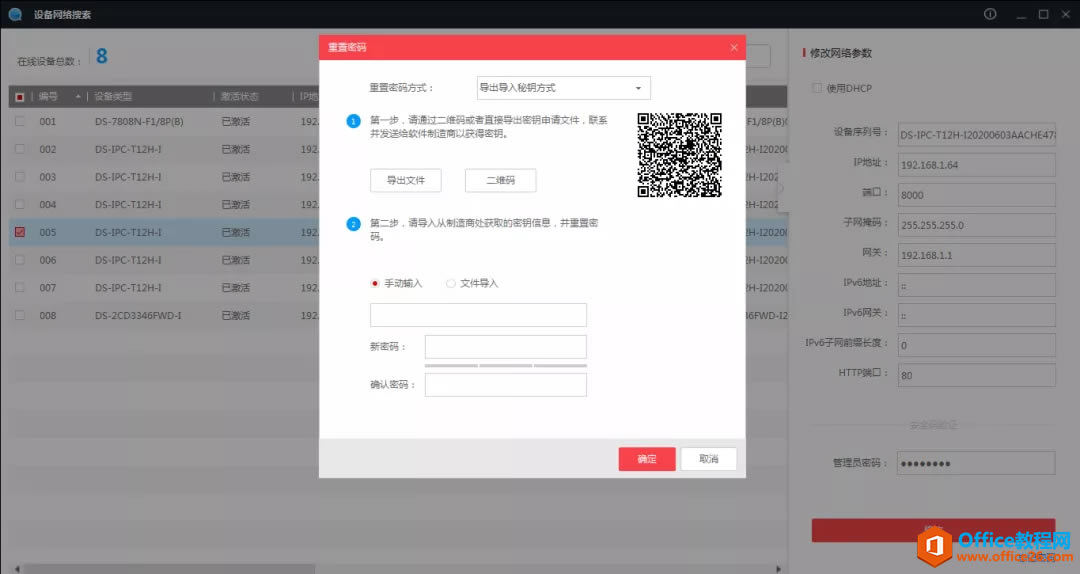Viewport: 1080px width, 574px height.
Task: Check the box for device 004
Action: pyautogui.click(x=20, y=205)
